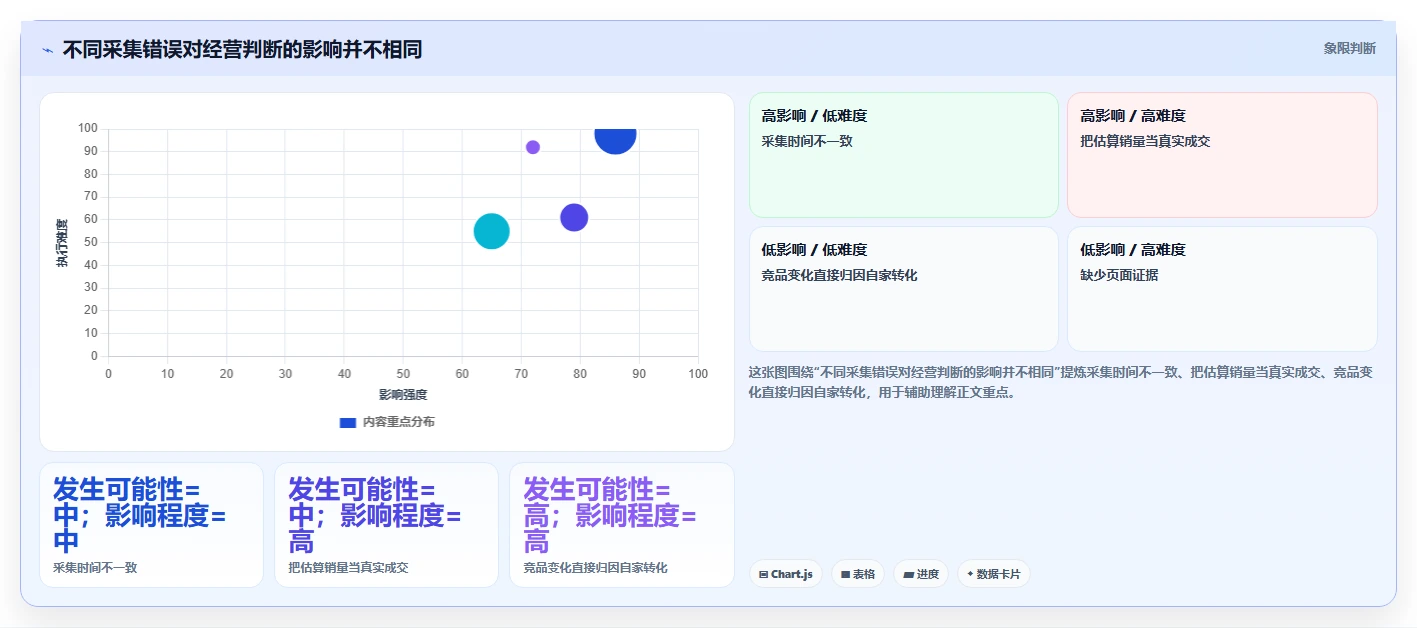Open the 低影响 / 高难度 quadrant card

1222,289
